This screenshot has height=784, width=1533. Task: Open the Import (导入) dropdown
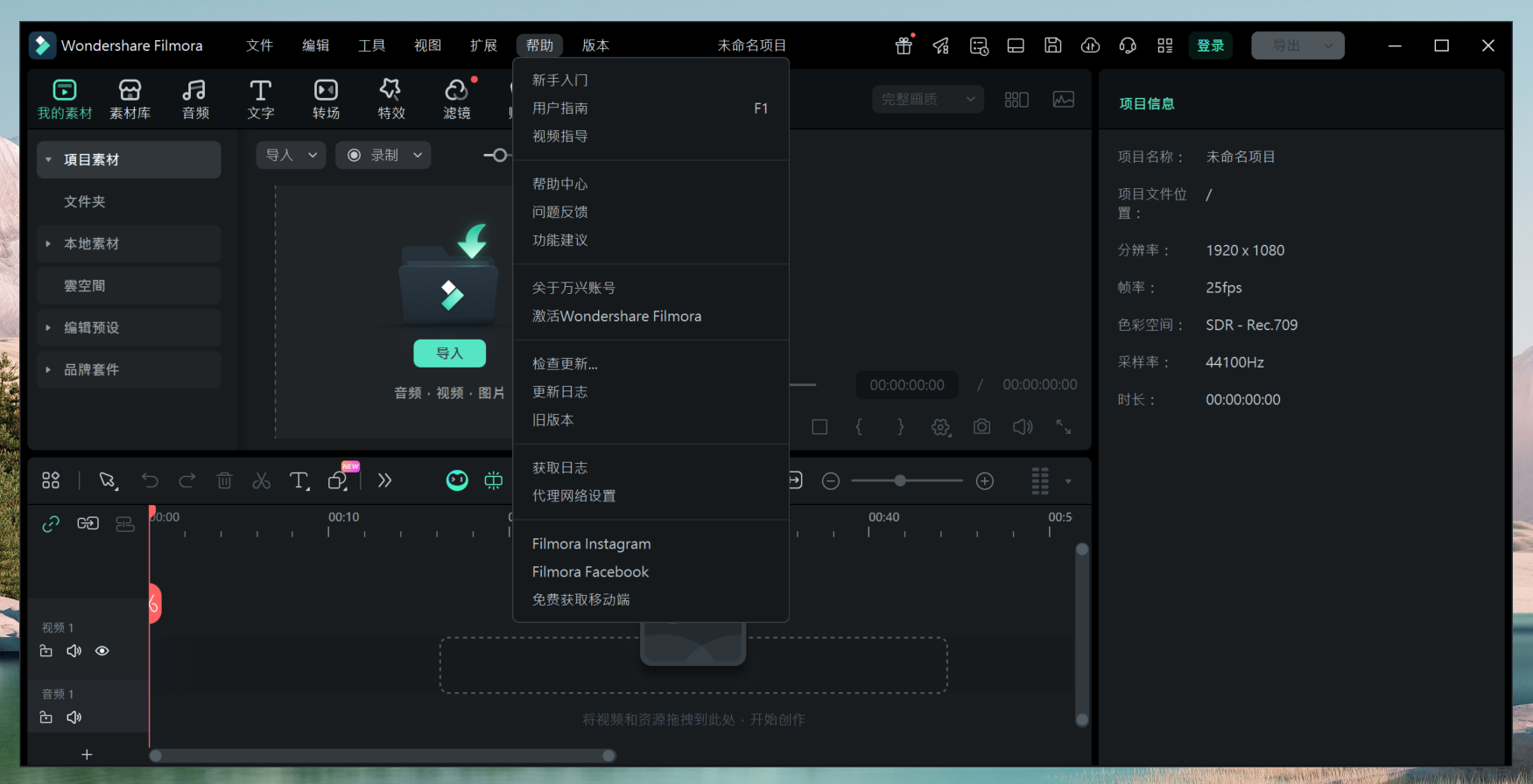click(x=291, y=155)
